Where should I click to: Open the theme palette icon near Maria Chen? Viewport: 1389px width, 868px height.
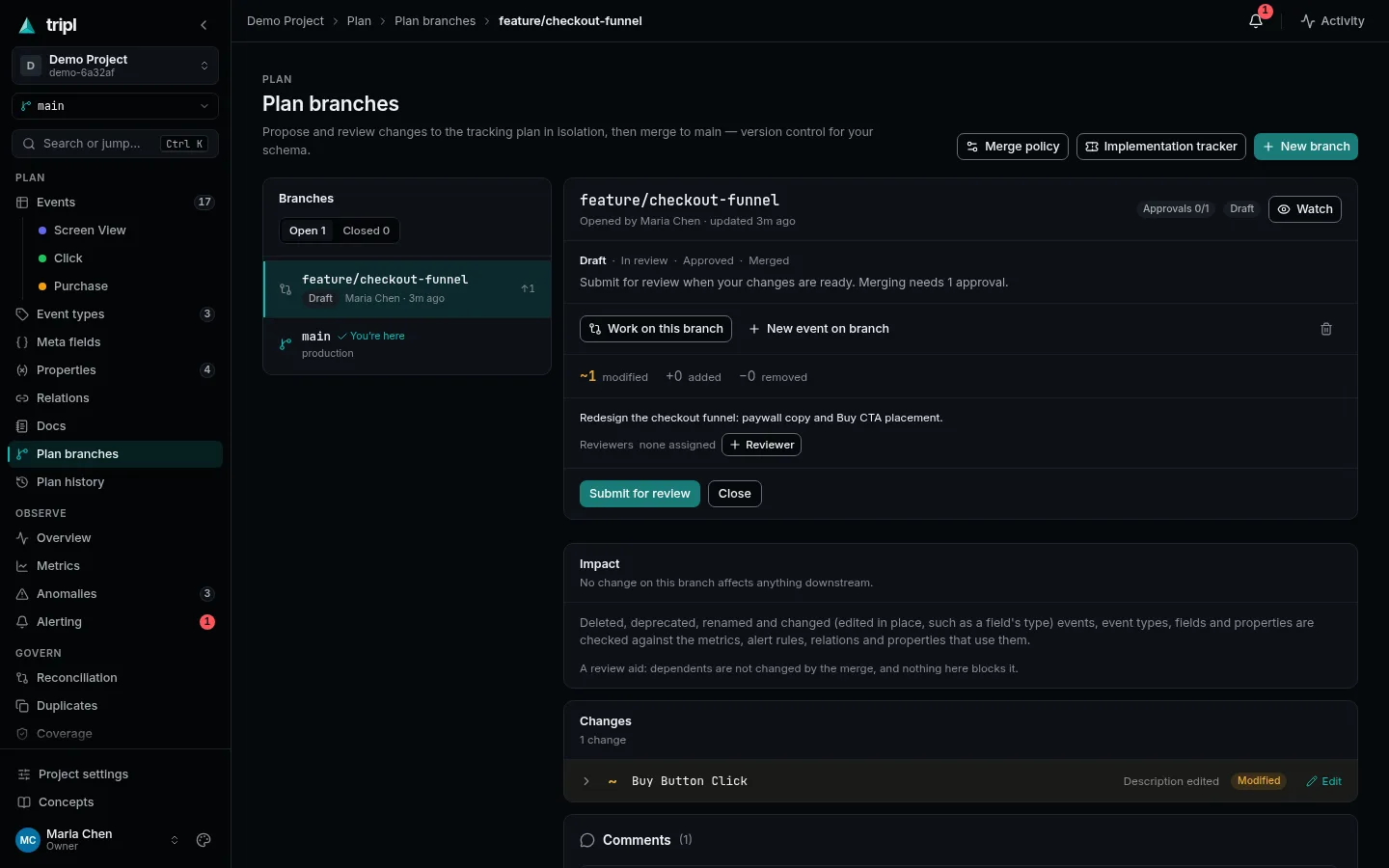[x=204, y=840]
